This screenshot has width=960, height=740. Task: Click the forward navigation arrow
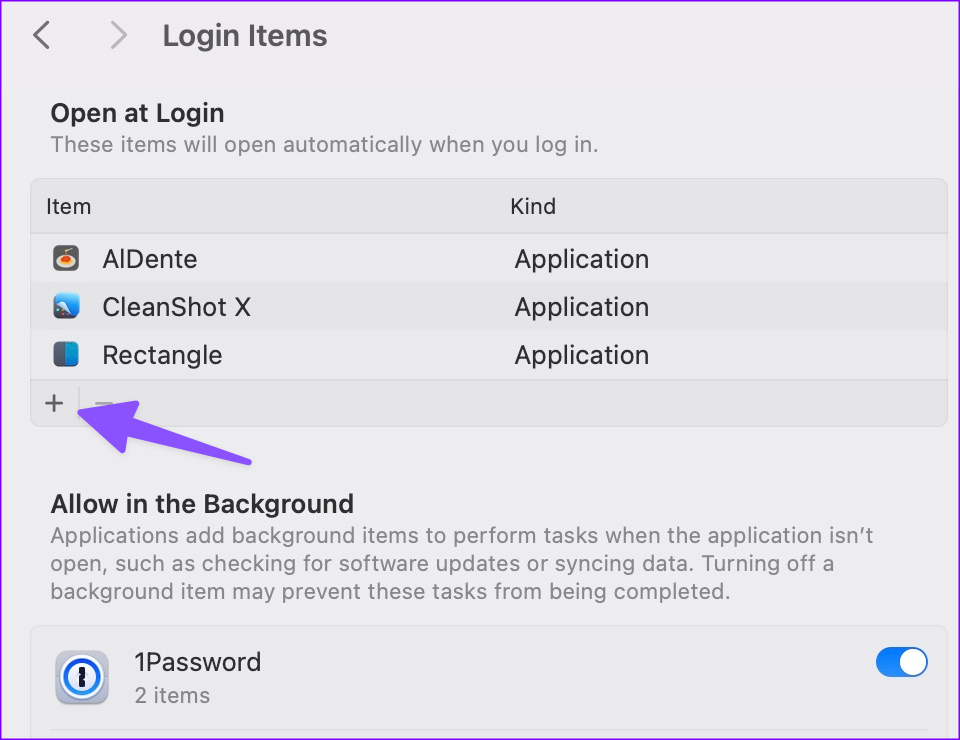118,35
